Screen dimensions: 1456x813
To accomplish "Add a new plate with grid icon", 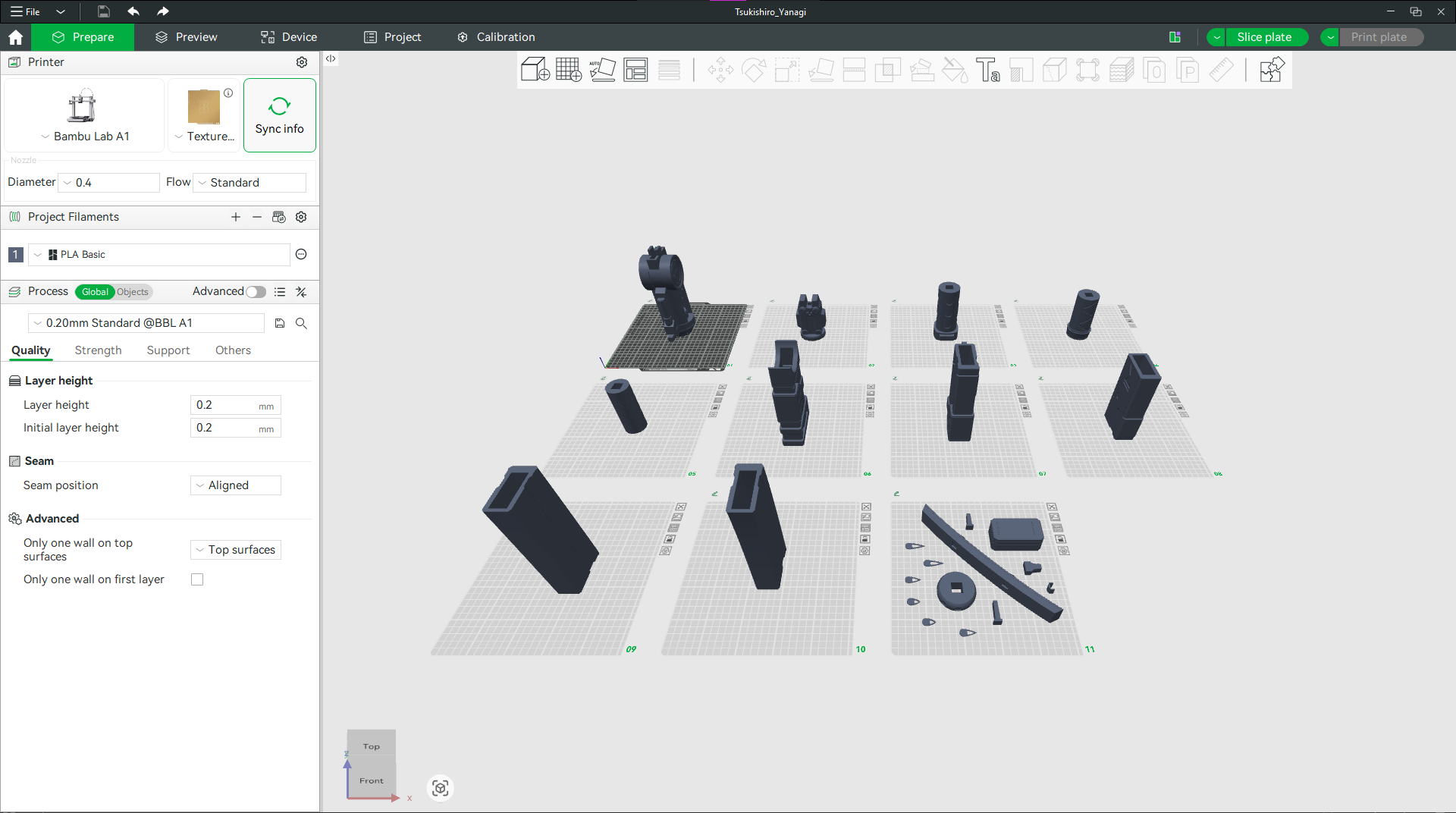I will click(x=568, y=70).
